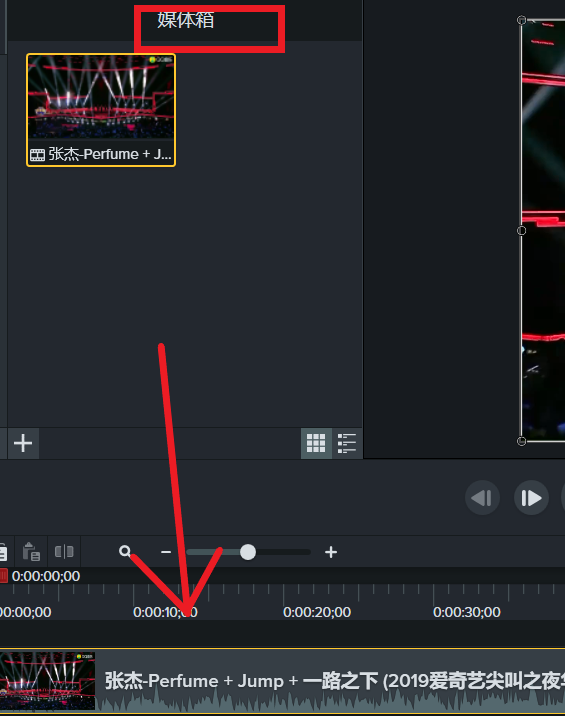
Task: Click the timeline zoom slider handle
Action: coord(248,552)
